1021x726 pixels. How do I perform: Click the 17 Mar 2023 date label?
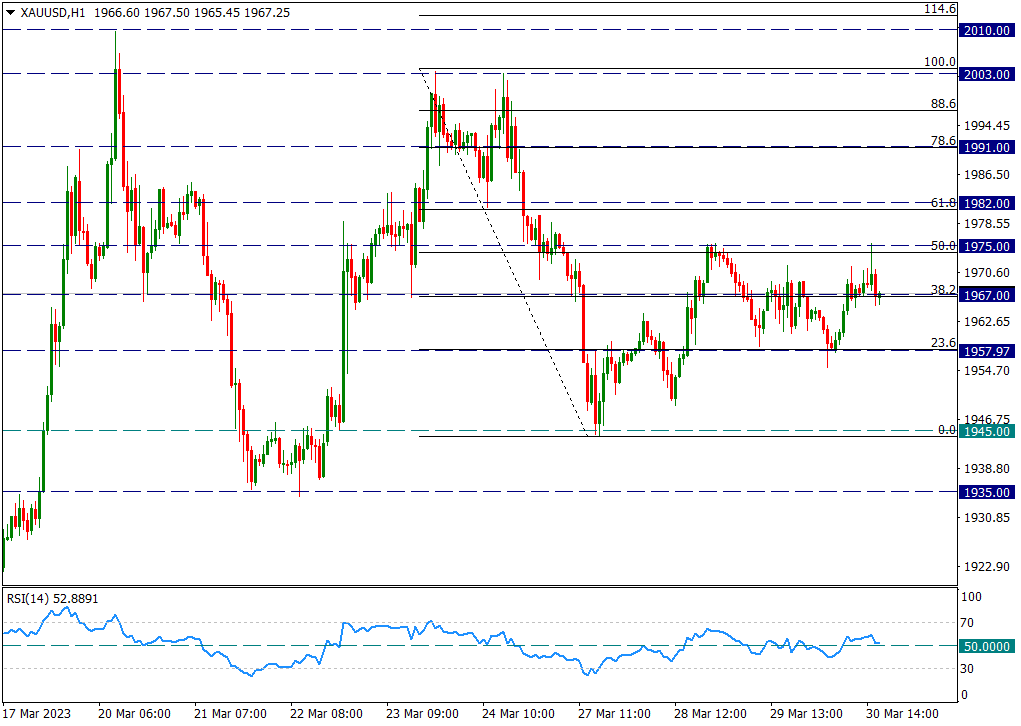point(37,714)
